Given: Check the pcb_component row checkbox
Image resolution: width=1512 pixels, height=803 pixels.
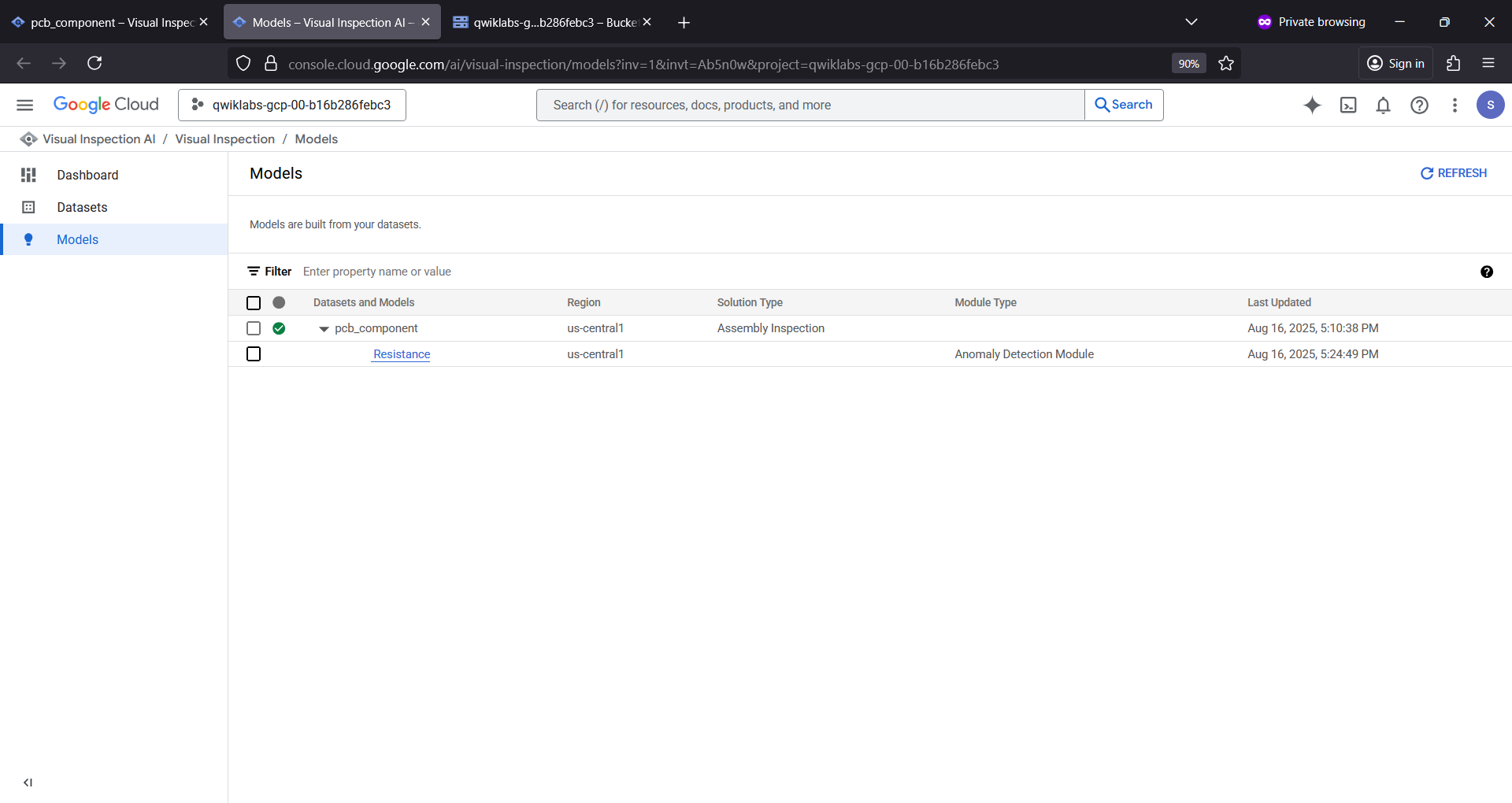Looking at the screenshot, I should tap(254, 328).
